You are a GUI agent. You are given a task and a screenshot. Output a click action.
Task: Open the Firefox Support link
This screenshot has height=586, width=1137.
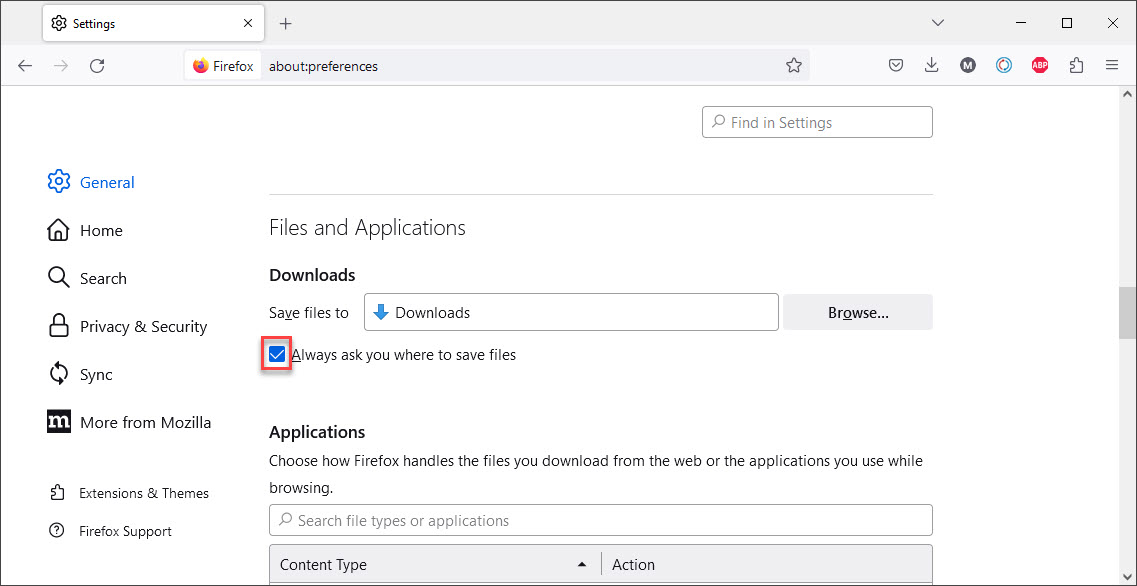[x=125, y=532]
